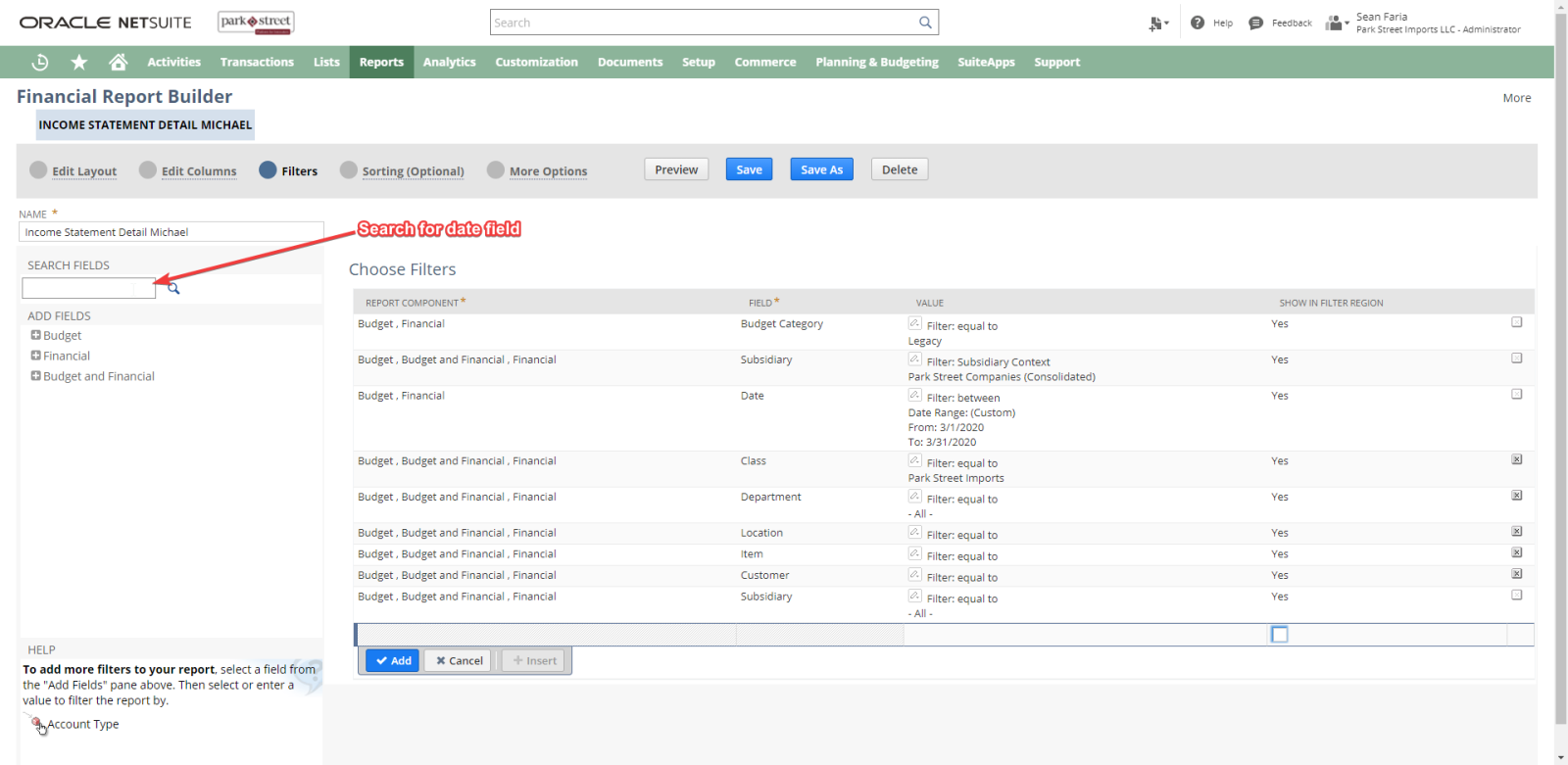Click the Add filter button

pyautogui.click(x=393, y=661)
